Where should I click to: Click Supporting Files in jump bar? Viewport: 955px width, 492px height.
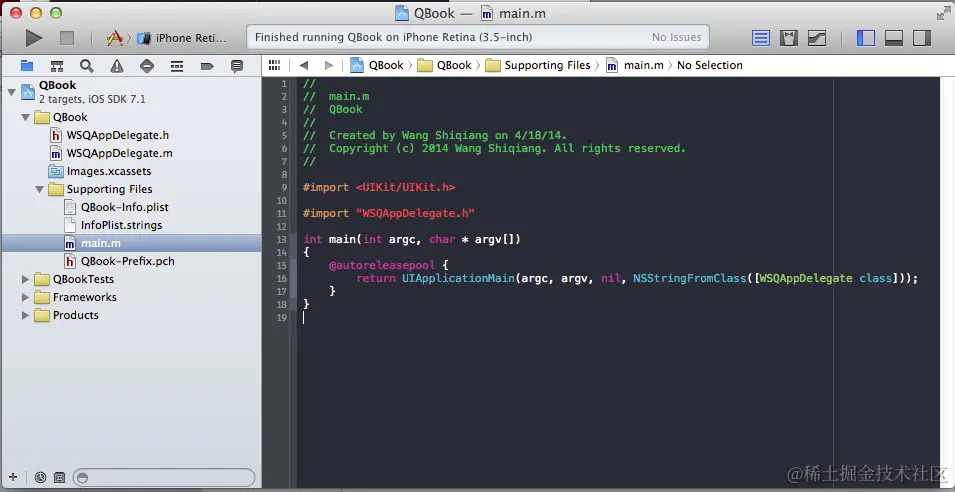538,65
